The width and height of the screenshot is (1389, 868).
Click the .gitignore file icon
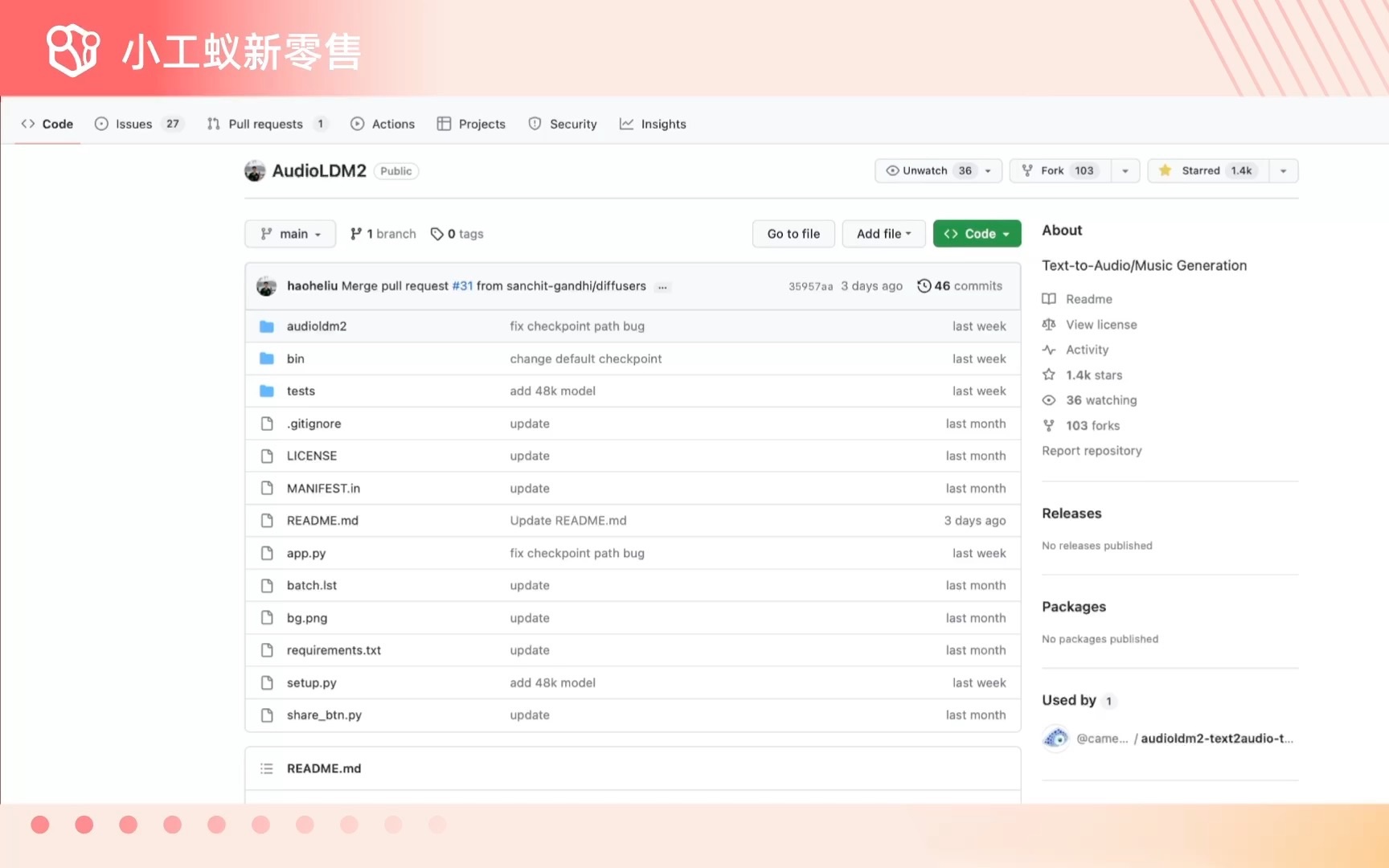[267, 424]
